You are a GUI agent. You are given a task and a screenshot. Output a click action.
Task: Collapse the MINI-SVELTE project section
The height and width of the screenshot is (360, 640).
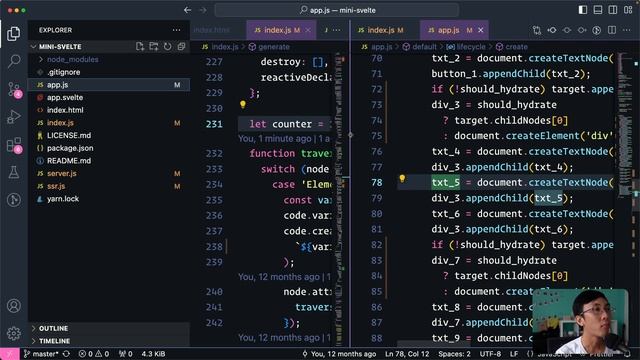60,47
